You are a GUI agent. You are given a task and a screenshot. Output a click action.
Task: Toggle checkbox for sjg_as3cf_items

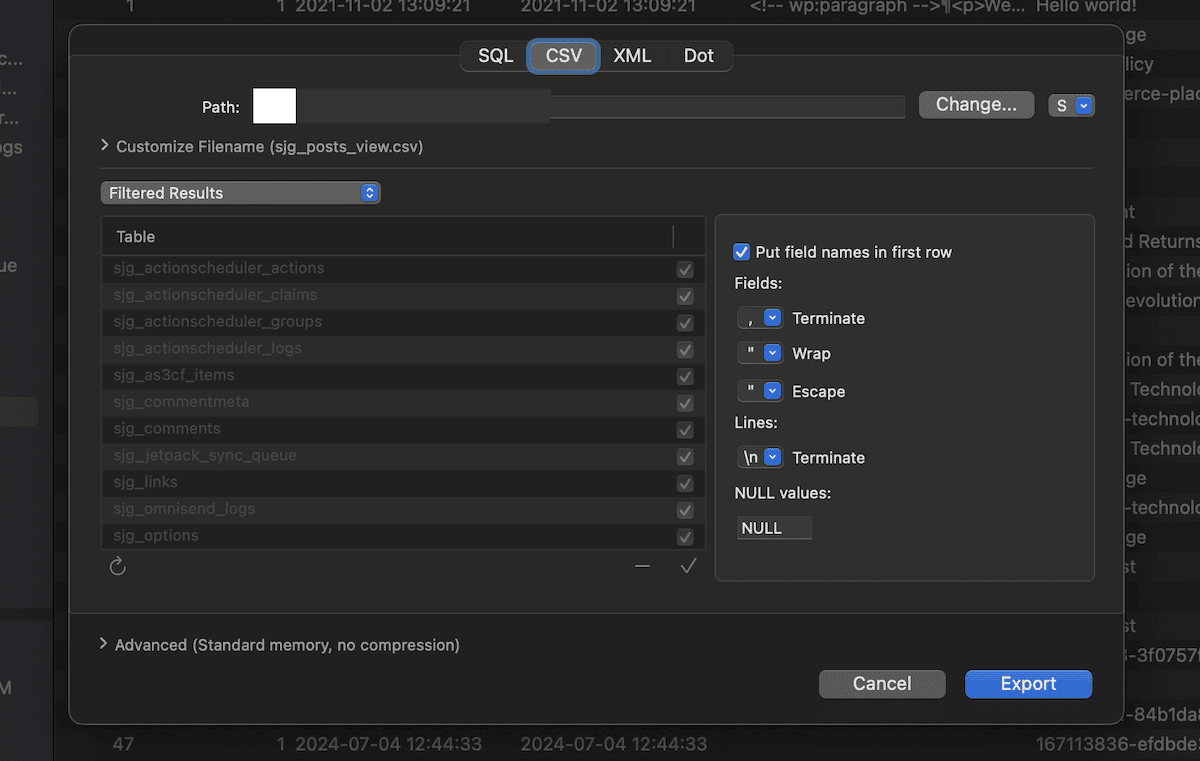685,376
